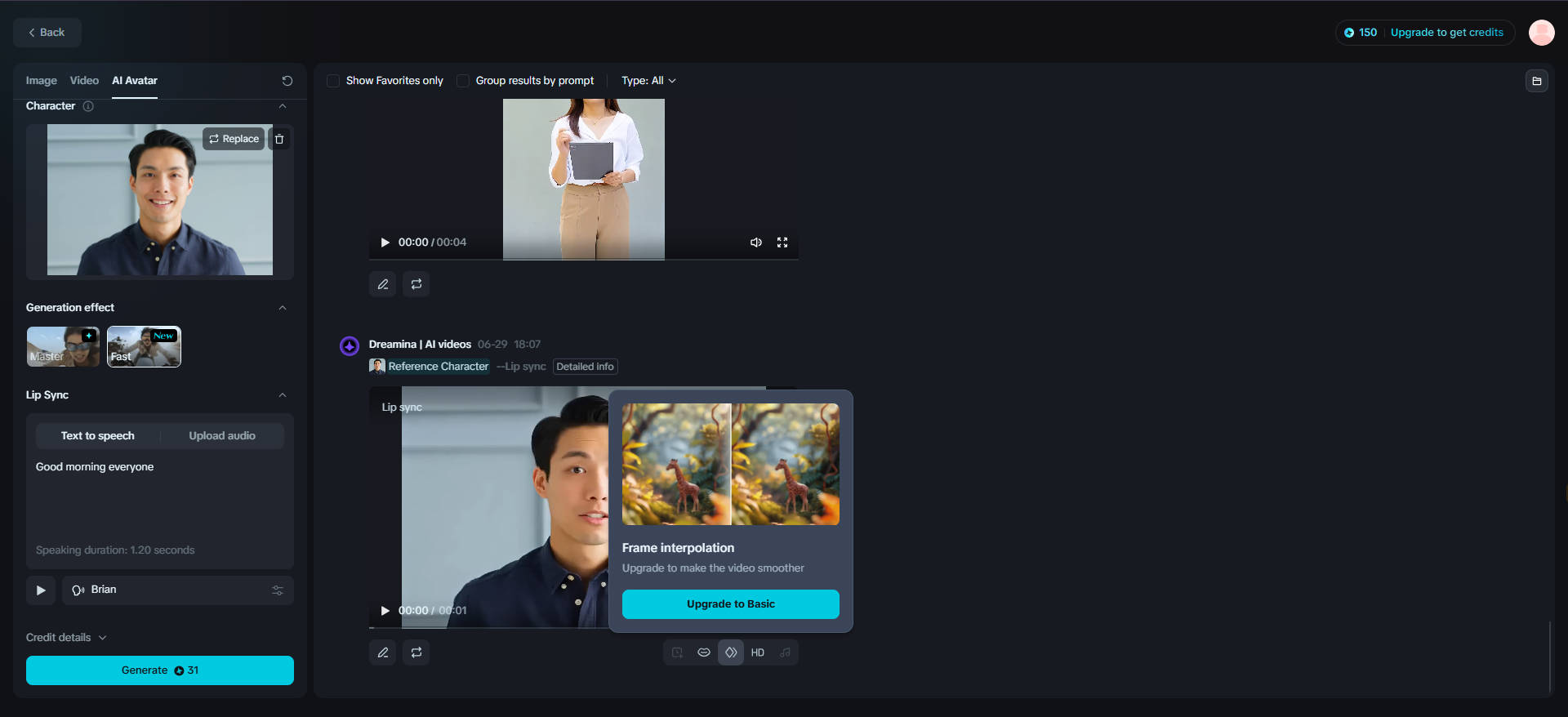Click the music note soundtrack icon

785,652
